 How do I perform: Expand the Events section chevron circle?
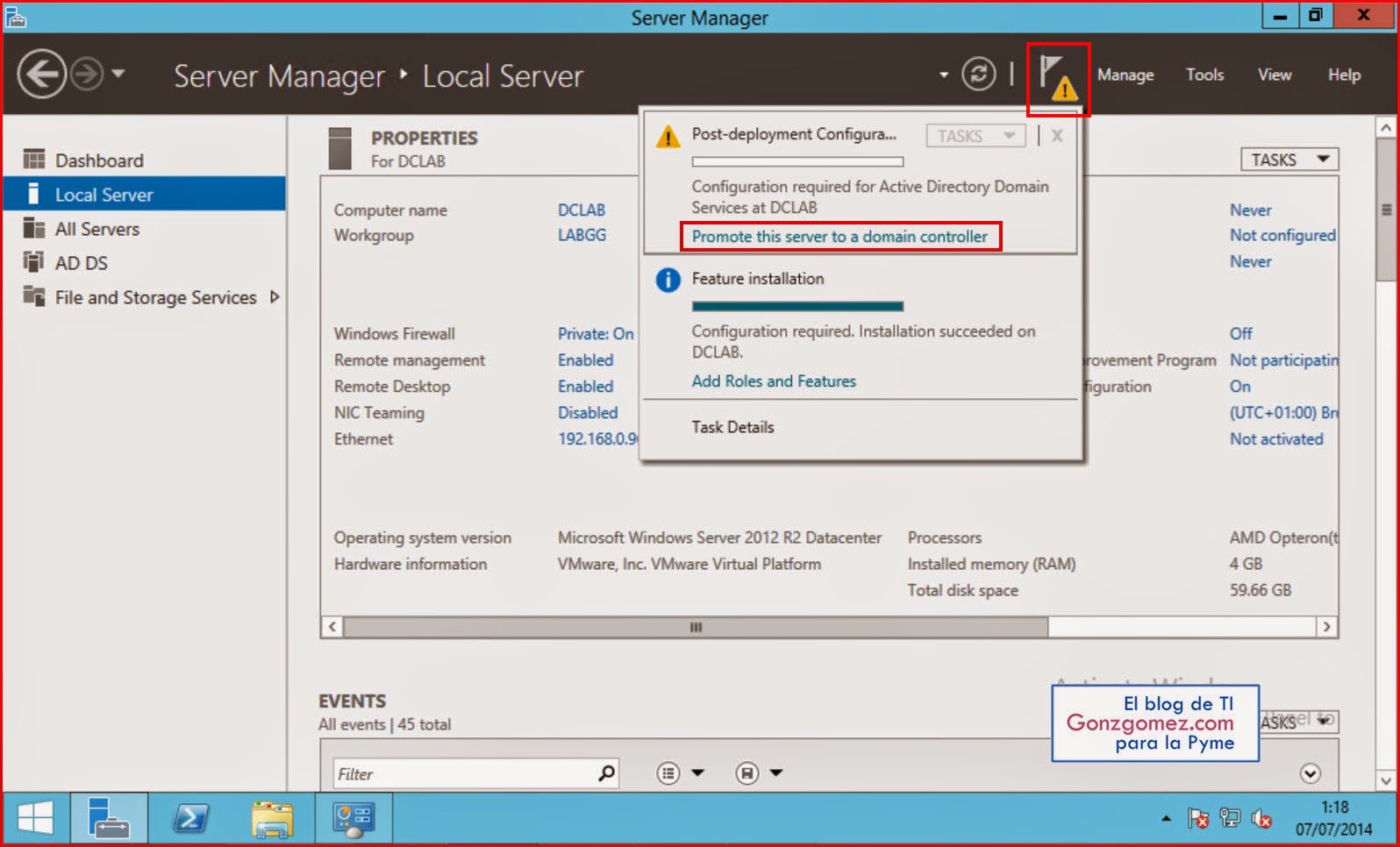[x=1311, y=773]
